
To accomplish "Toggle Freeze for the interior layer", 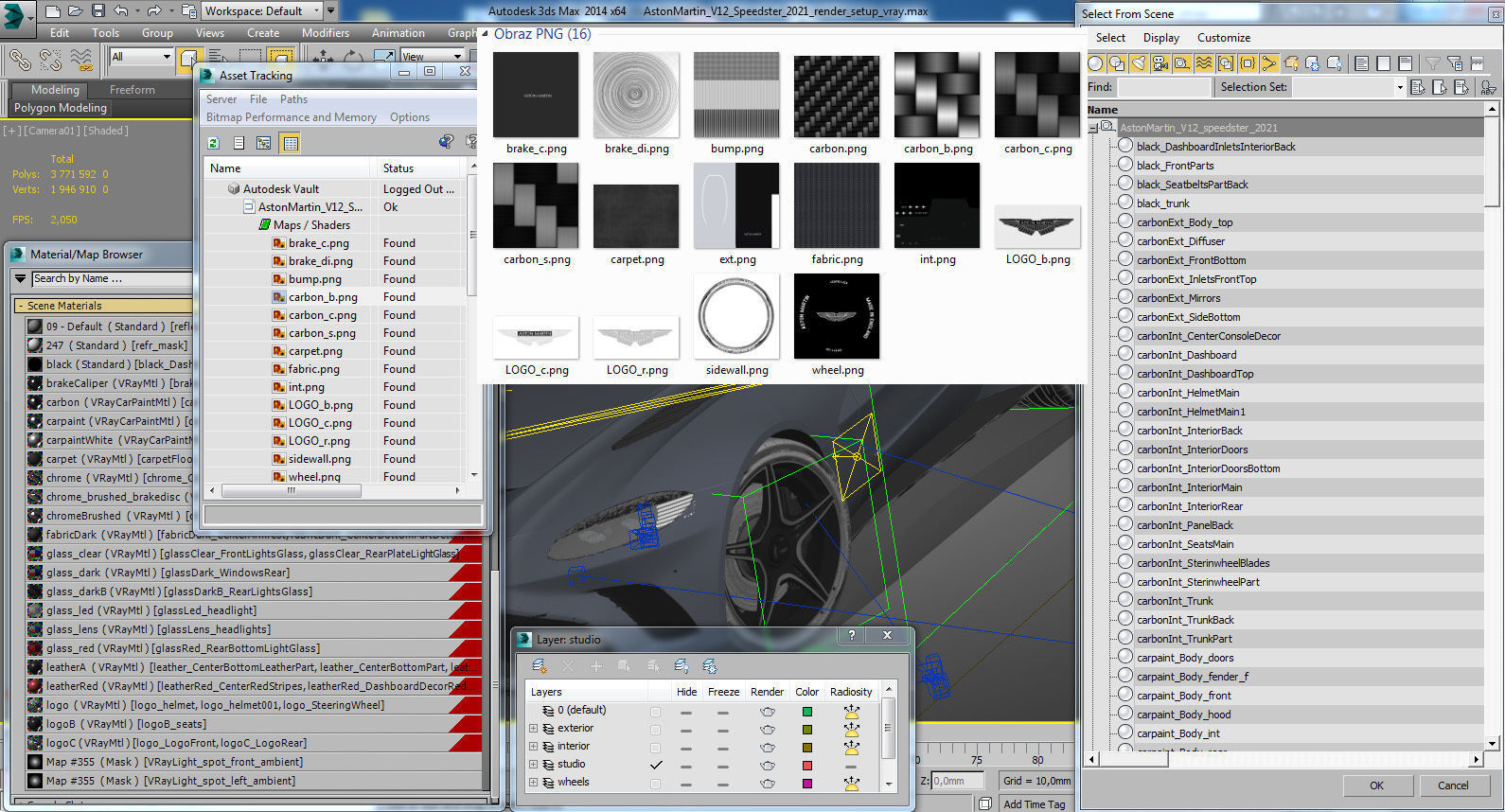I will 723,747.
